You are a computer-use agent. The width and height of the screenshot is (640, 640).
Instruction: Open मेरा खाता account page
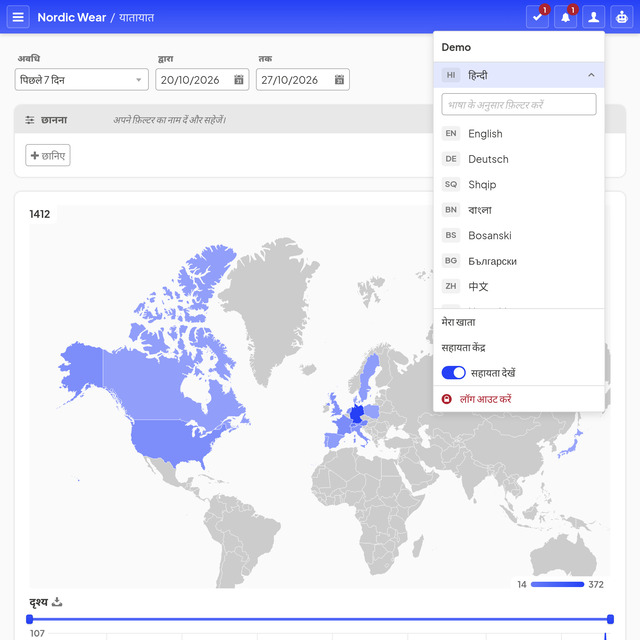click(x=458, y=322)
